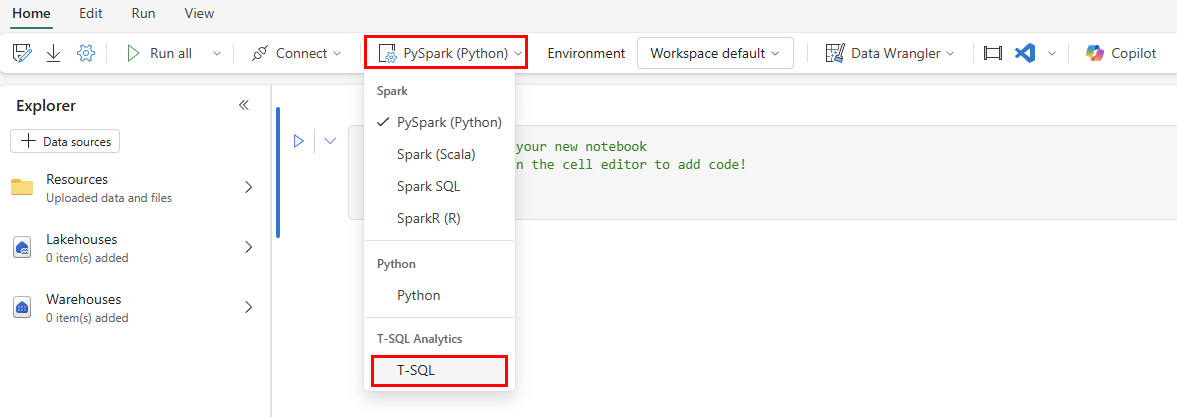The width and height of the screenshot is (1177, 417).
Task: Open in VS Code icon
Action: [1024, 53]
